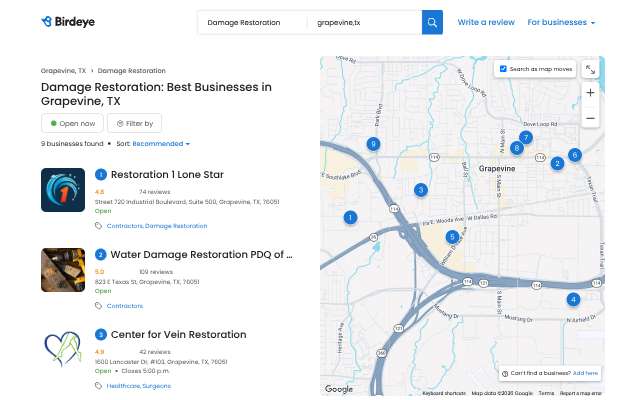Click the grapevine,tx location field
This screenshot has width=640, height=400.
pyautogui.click(x=364, y=22)
